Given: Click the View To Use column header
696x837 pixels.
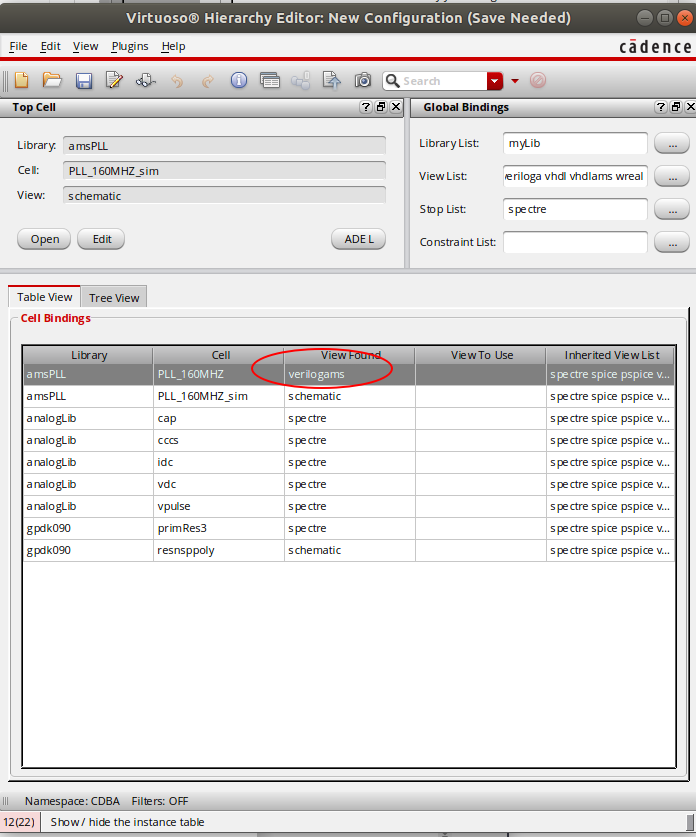Looking at the screenshot, I should 481,355.
